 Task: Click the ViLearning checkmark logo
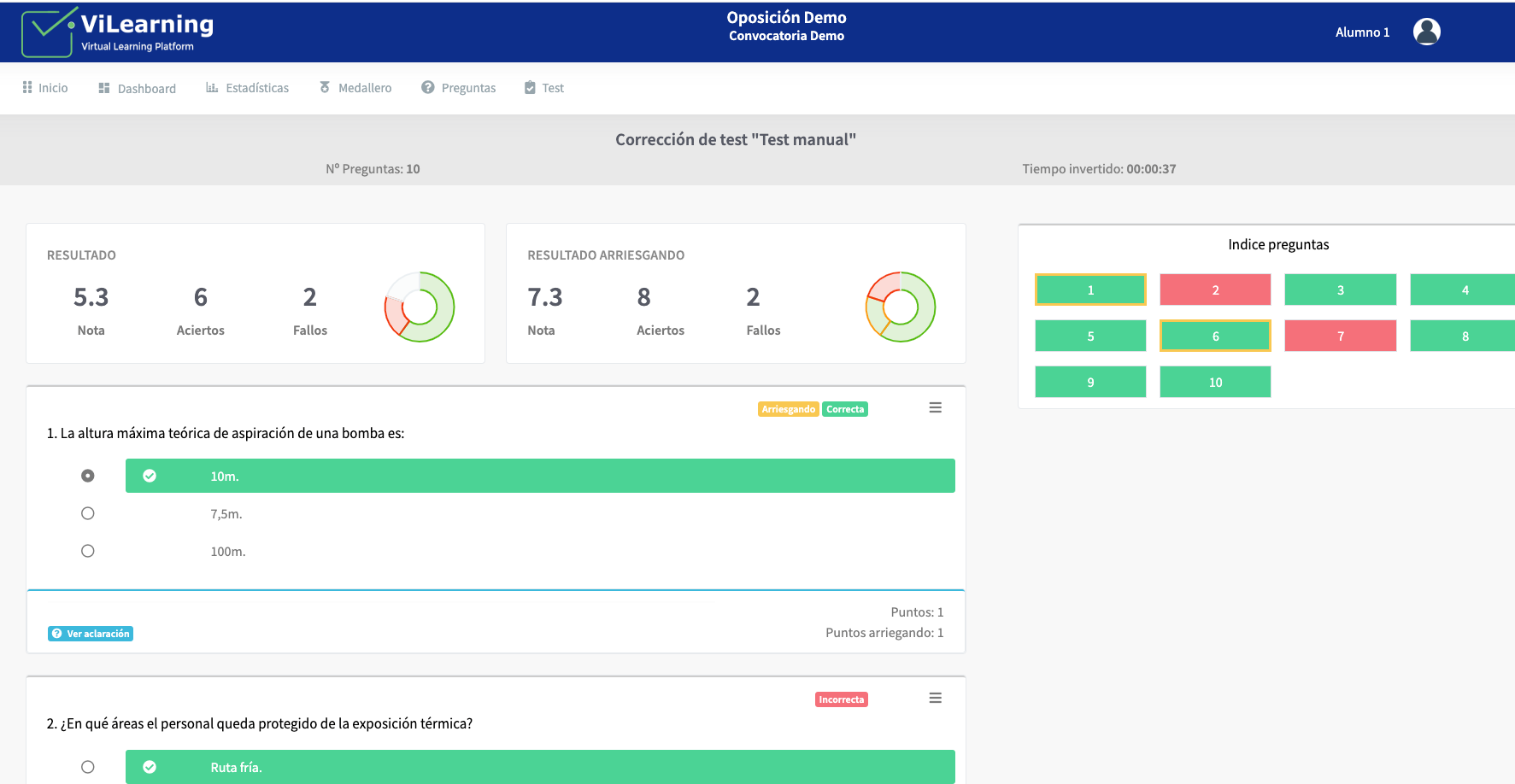(48, 33)
